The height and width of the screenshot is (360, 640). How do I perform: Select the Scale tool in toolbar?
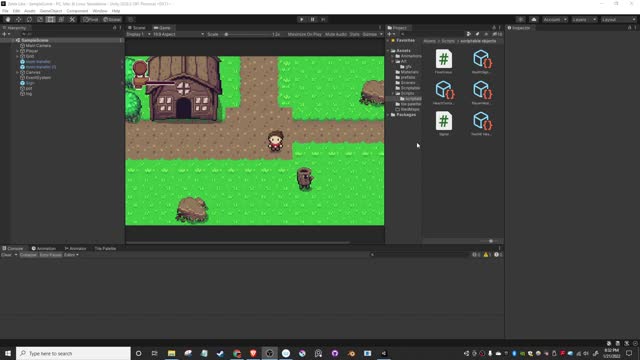[40, 20]
